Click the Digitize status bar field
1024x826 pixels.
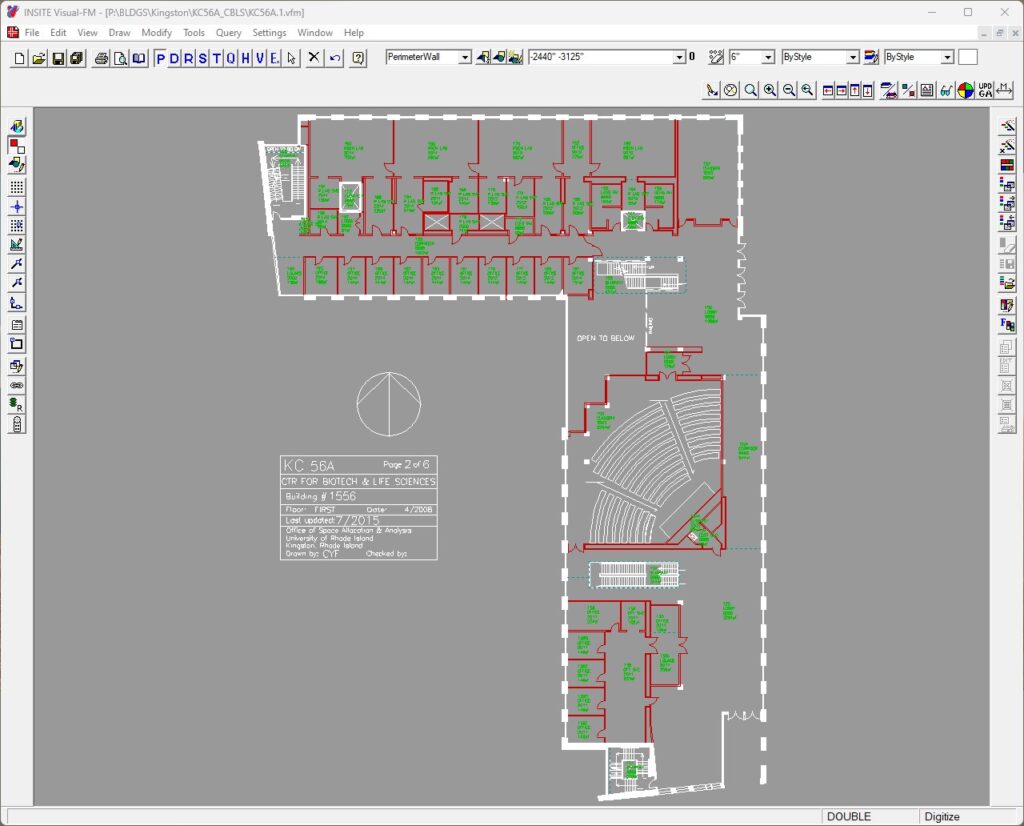(x=942, y=816)
